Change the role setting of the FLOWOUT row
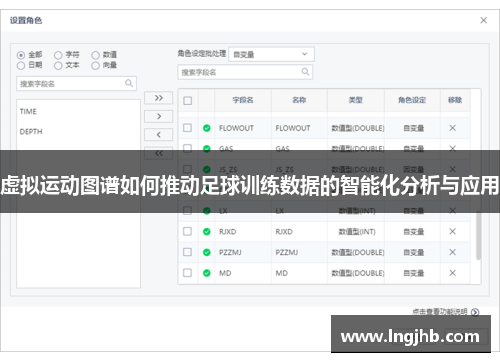Viewport: 500px width, 362px height. click(413, 128)
